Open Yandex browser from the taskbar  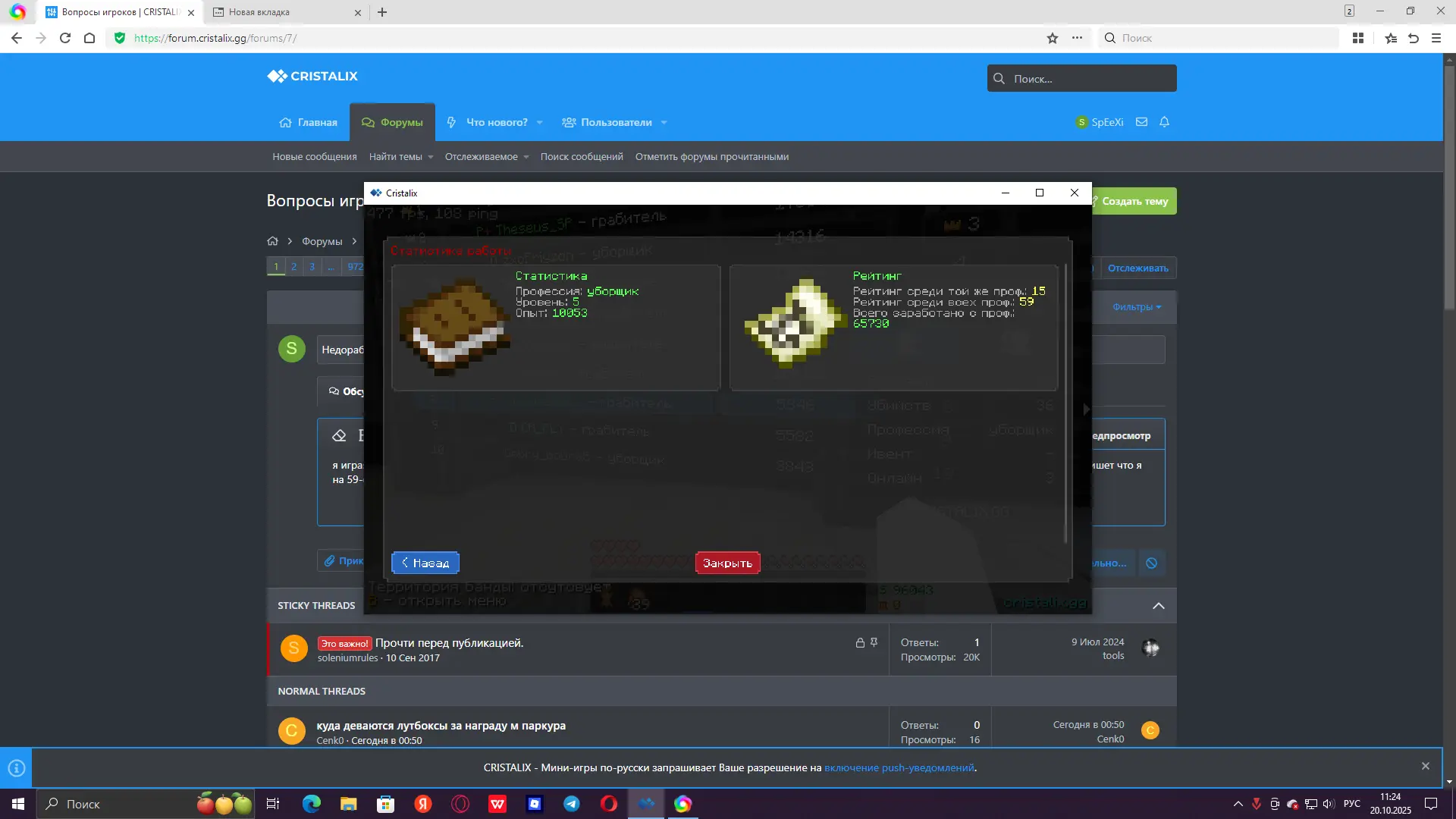click(x=423, y=804)
